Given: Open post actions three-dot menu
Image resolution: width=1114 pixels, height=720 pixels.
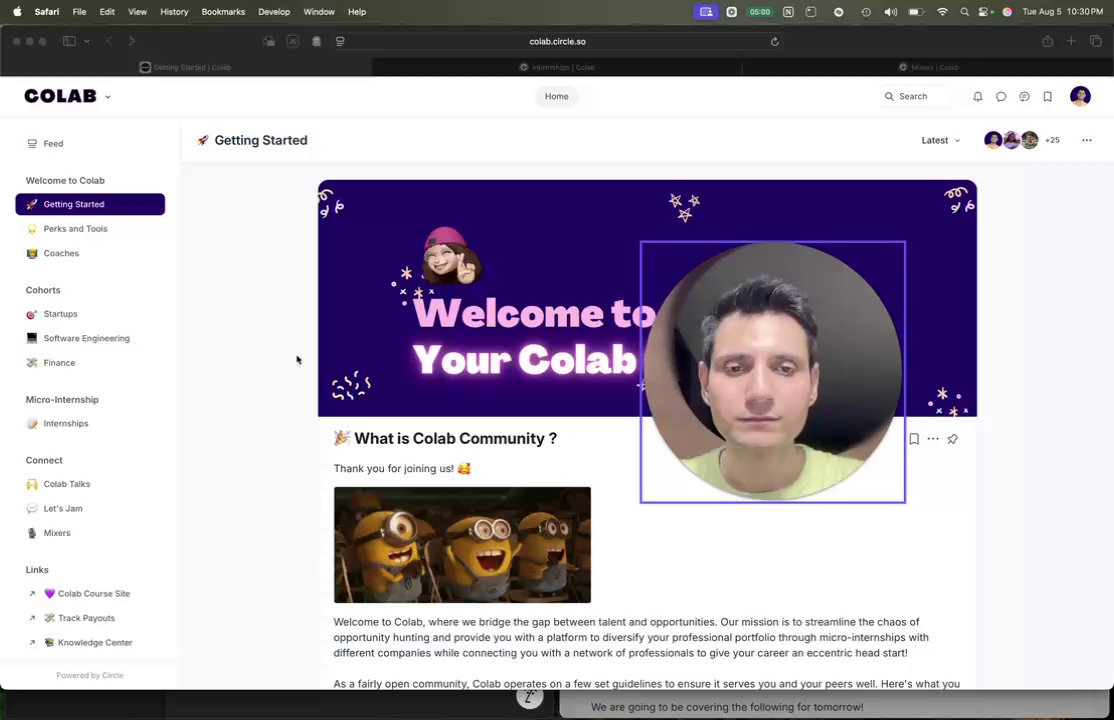Looking at the screenshot, I should 933,439.
